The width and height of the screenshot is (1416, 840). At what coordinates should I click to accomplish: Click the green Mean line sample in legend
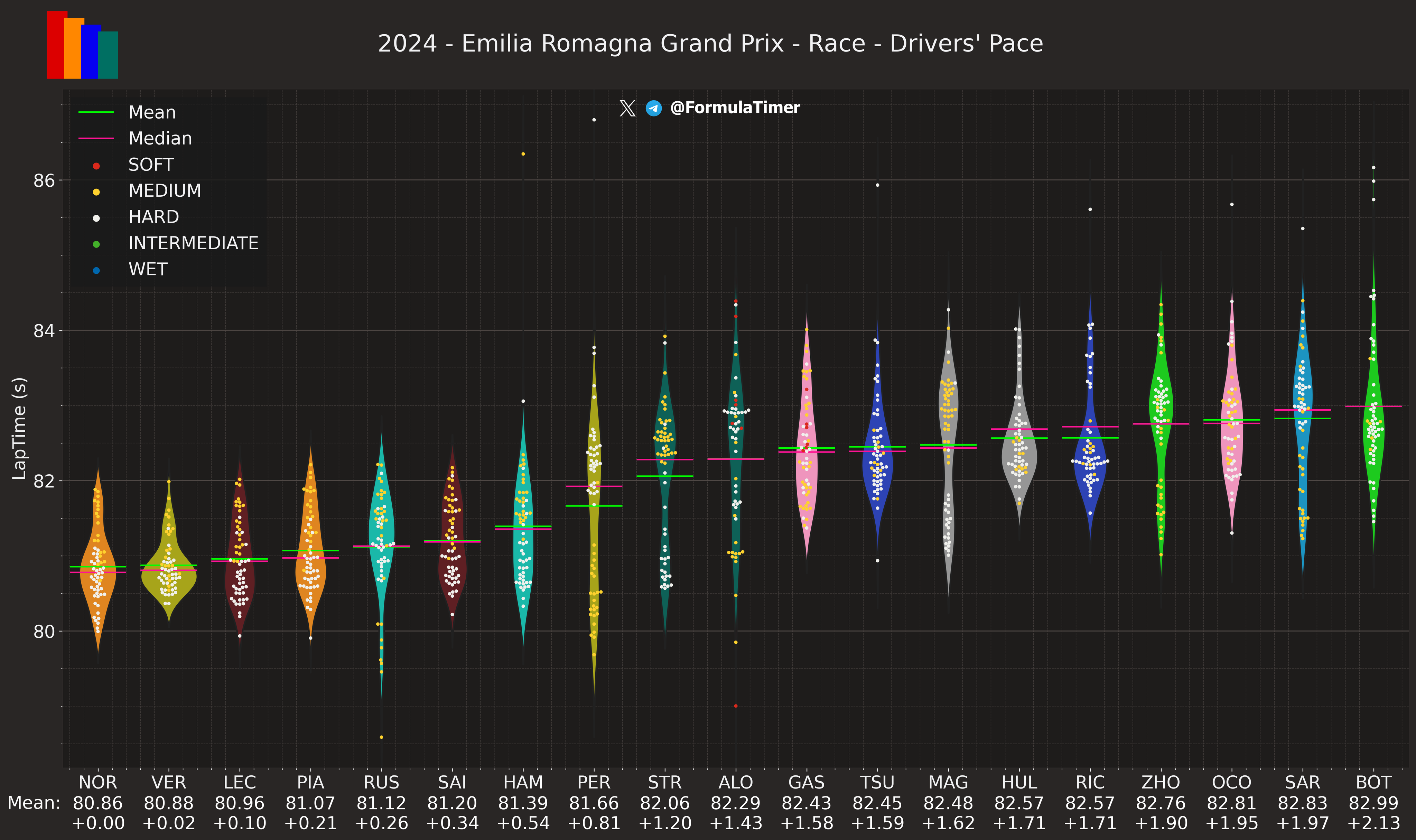pos(96,112)
